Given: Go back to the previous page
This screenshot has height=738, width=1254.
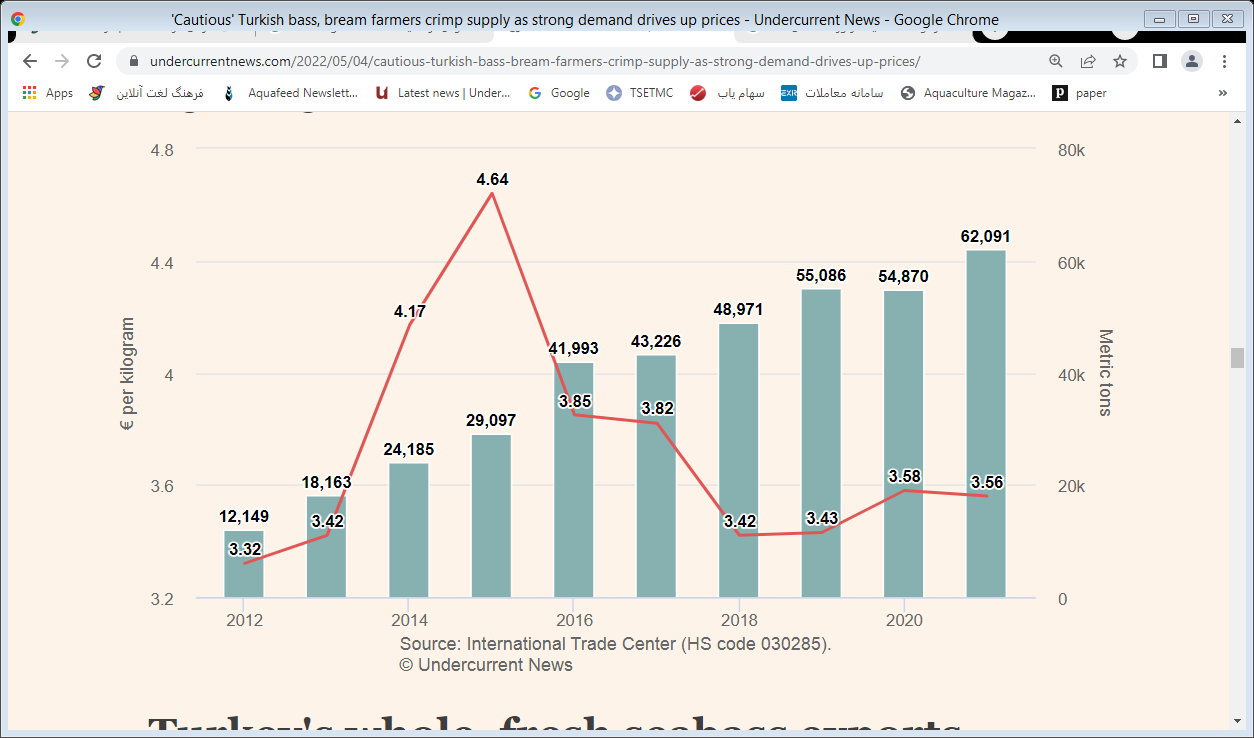Looking at the screenshot, I should tap(30, 61).
